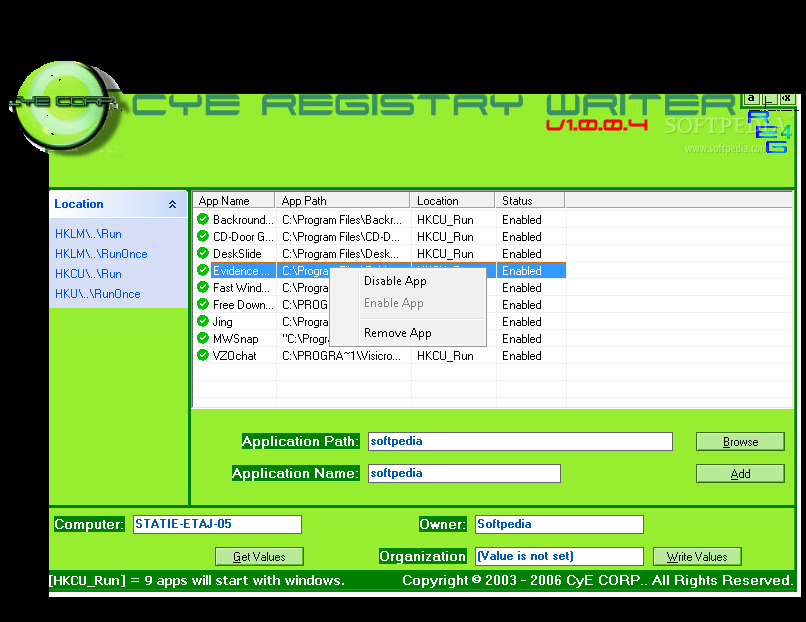
Task: Click Enabled status in MWSnap row
Action: 522,339
